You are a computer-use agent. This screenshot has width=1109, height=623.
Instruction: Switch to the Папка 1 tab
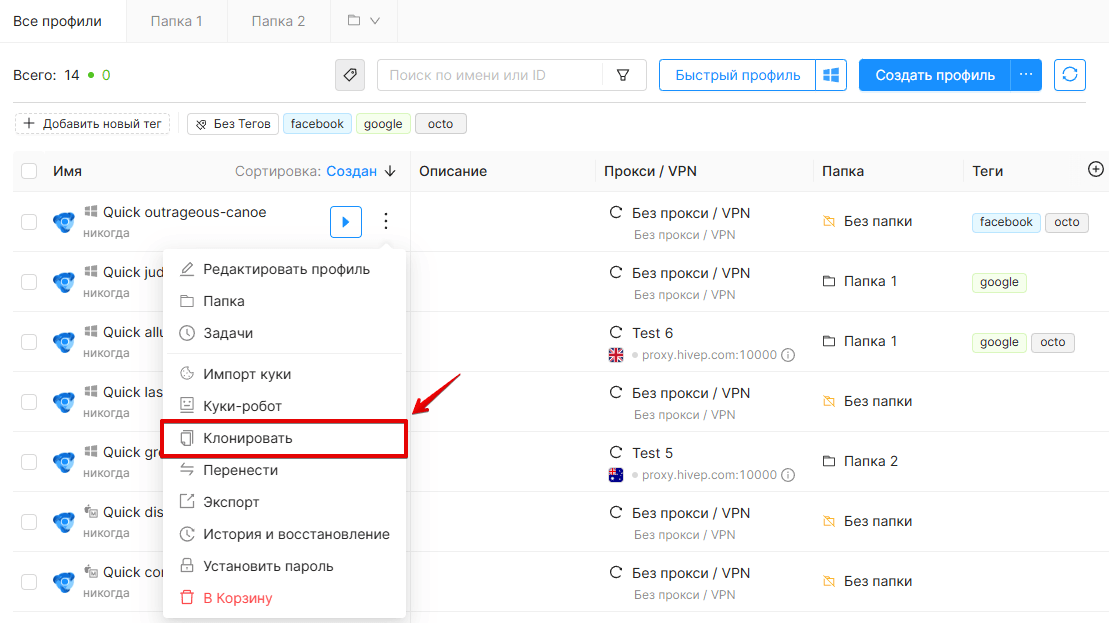coord(177,21)
